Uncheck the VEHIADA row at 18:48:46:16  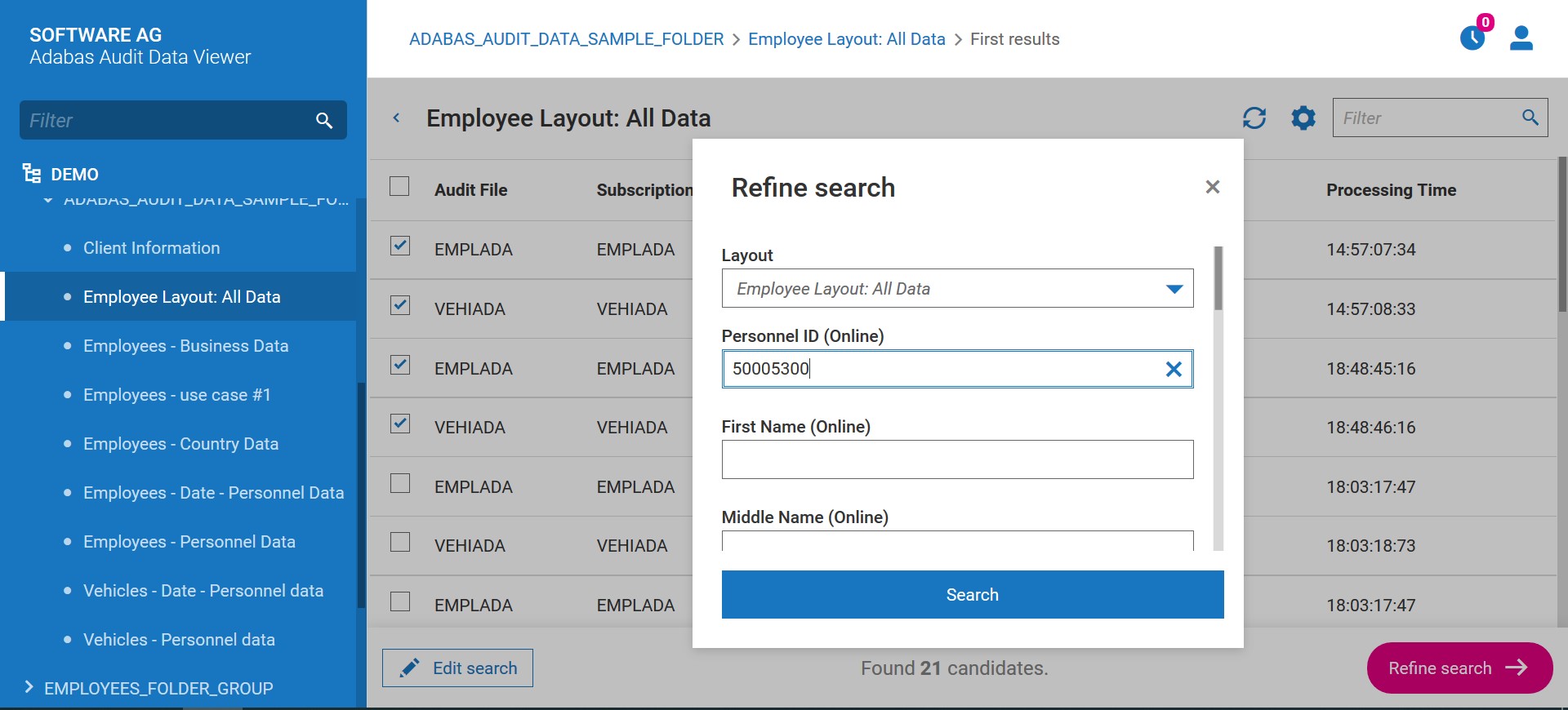pyautogui.click(x=399, y=424)
